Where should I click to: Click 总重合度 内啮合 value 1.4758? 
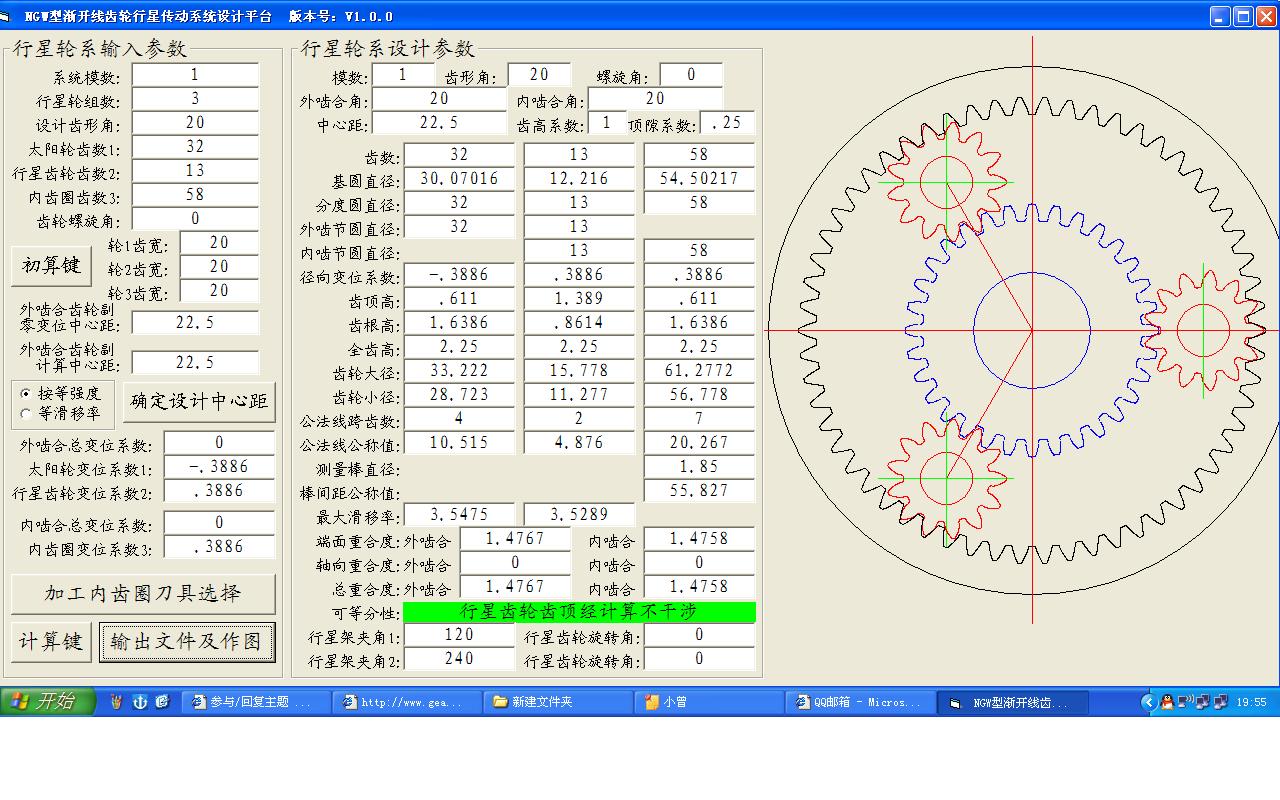pos(699,586)
